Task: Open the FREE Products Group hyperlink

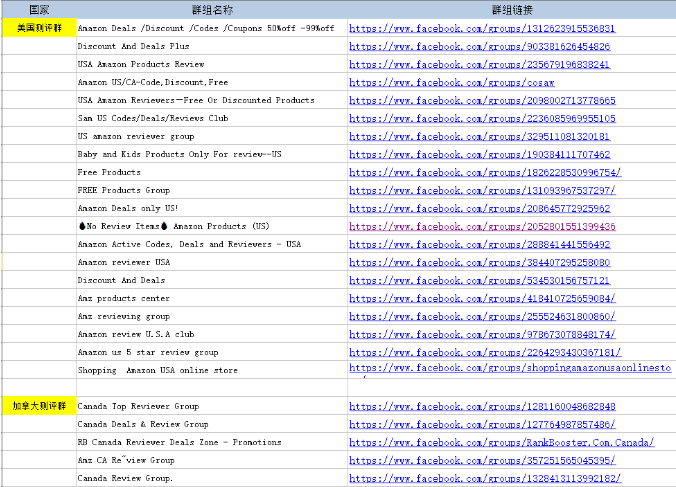Action: tap(482, 190)
